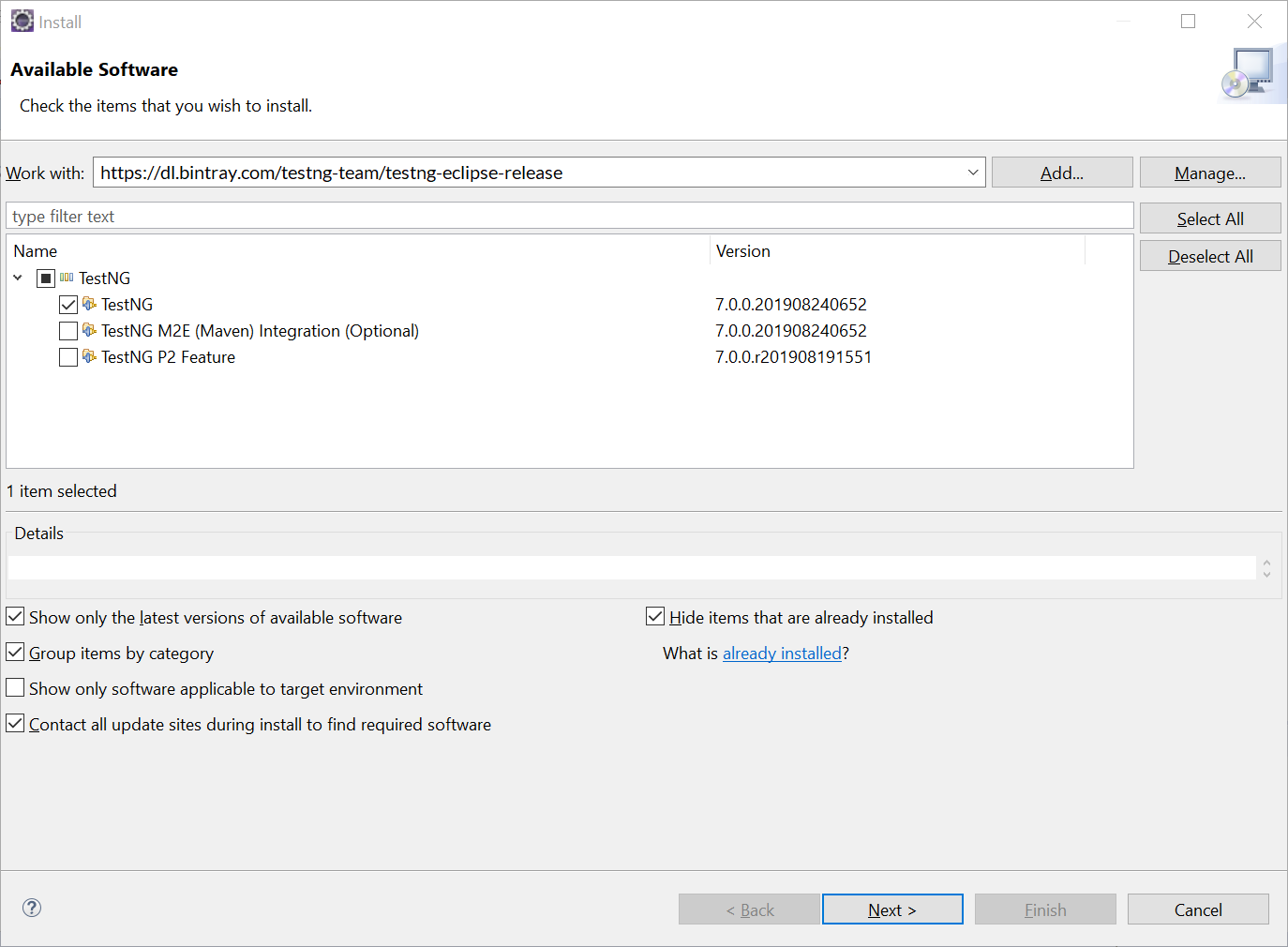Click the TestNG feature icon
1288x947 pixels.
[89, 304]
